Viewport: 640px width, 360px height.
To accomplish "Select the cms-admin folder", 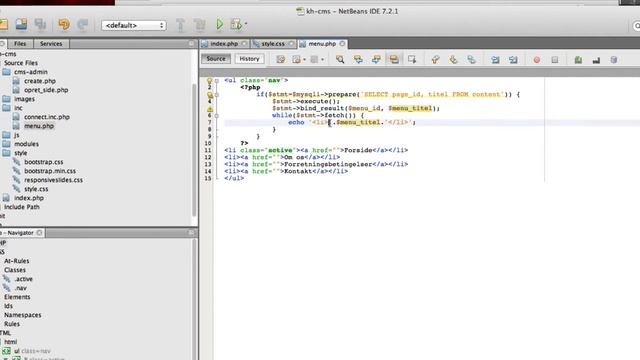I will 31,72.
